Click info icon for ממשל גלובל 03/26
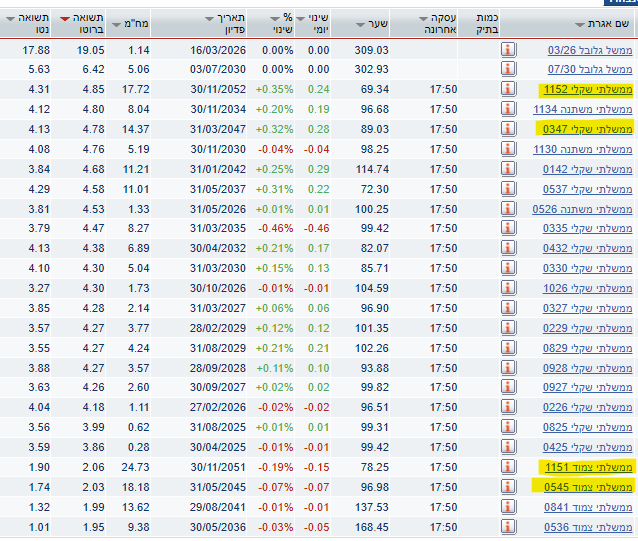This screenshot has height=541, width=638. (x=508, y=49)
